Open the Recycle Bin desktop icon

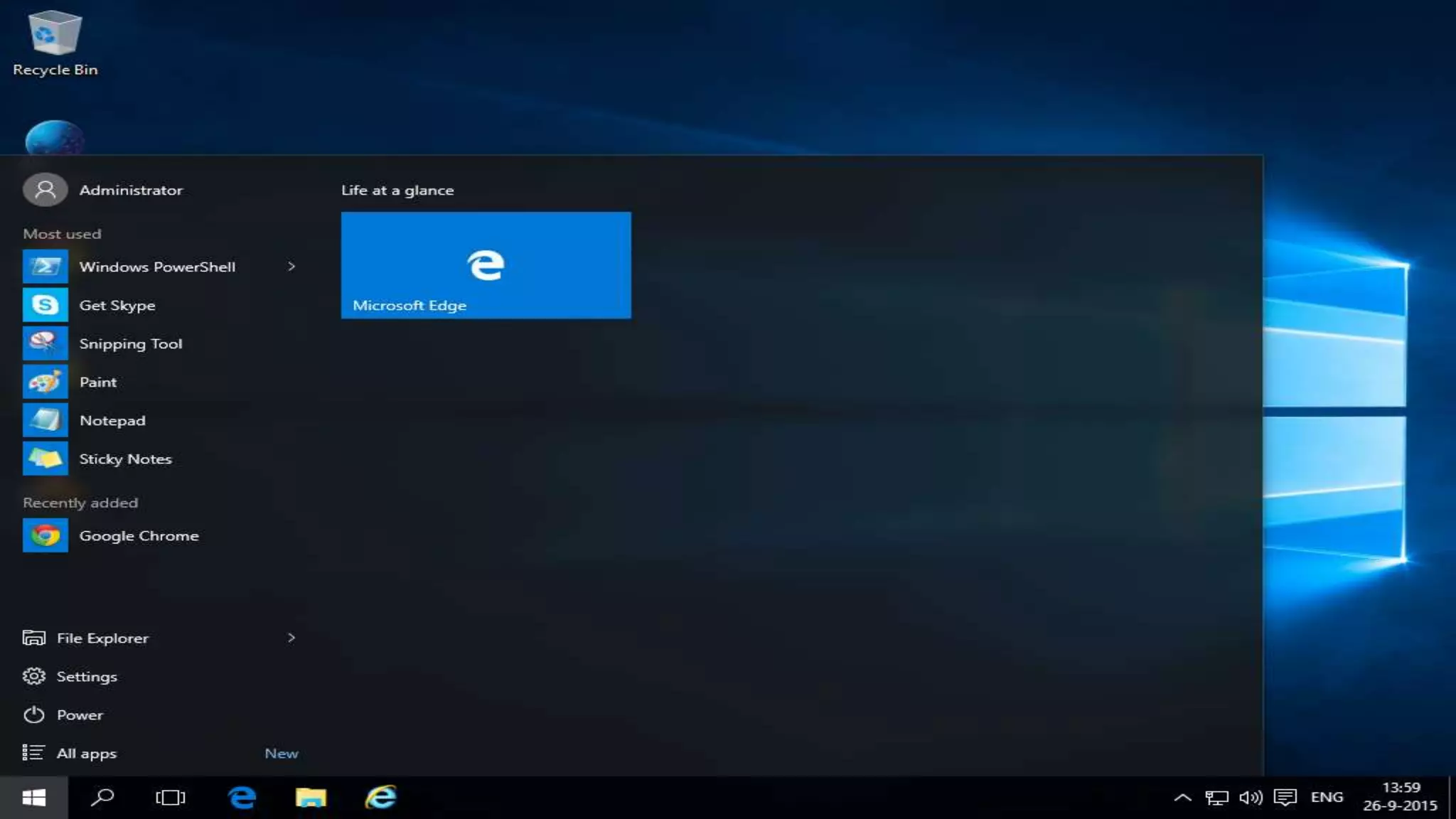(x=55, y=43)
